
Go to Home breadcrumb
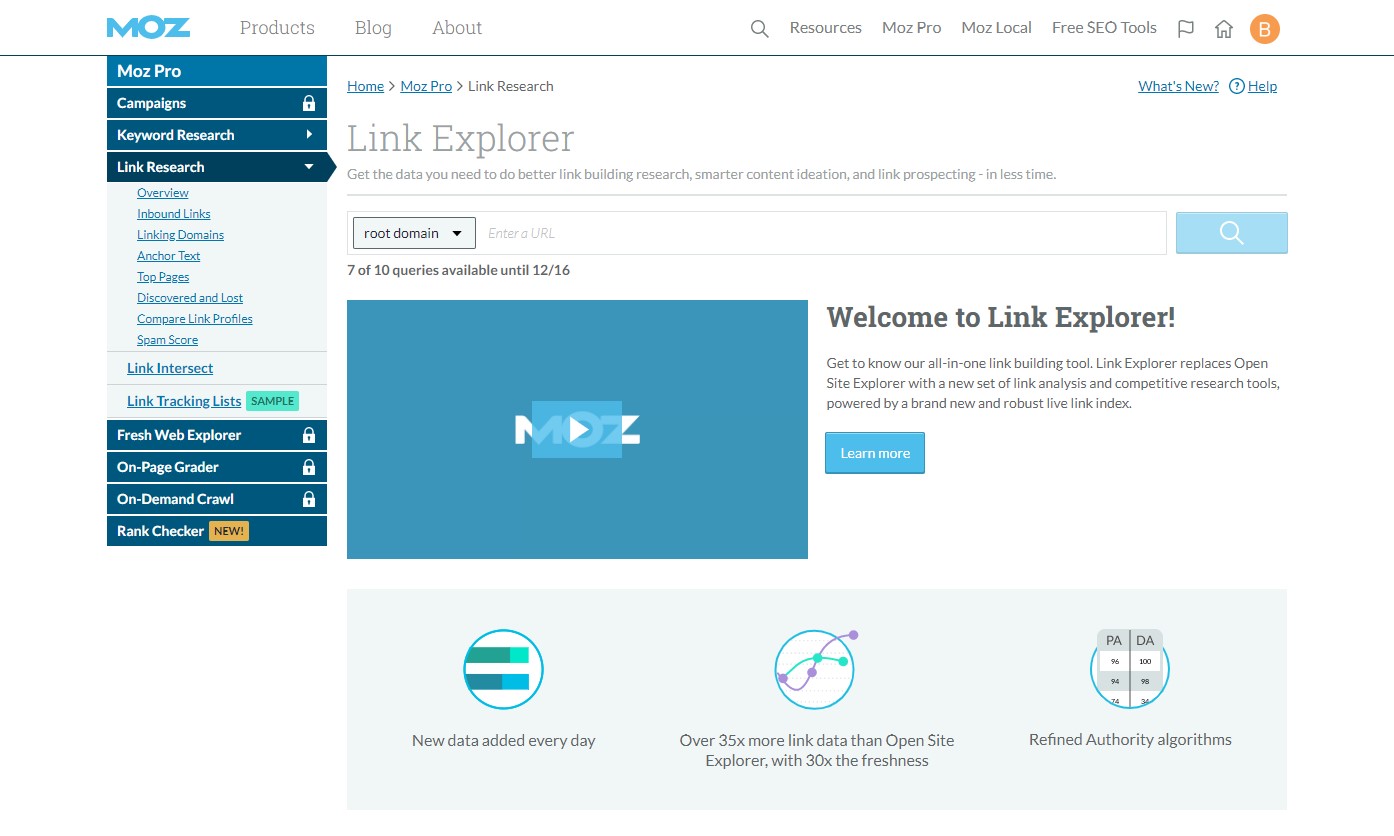(365, 86)
